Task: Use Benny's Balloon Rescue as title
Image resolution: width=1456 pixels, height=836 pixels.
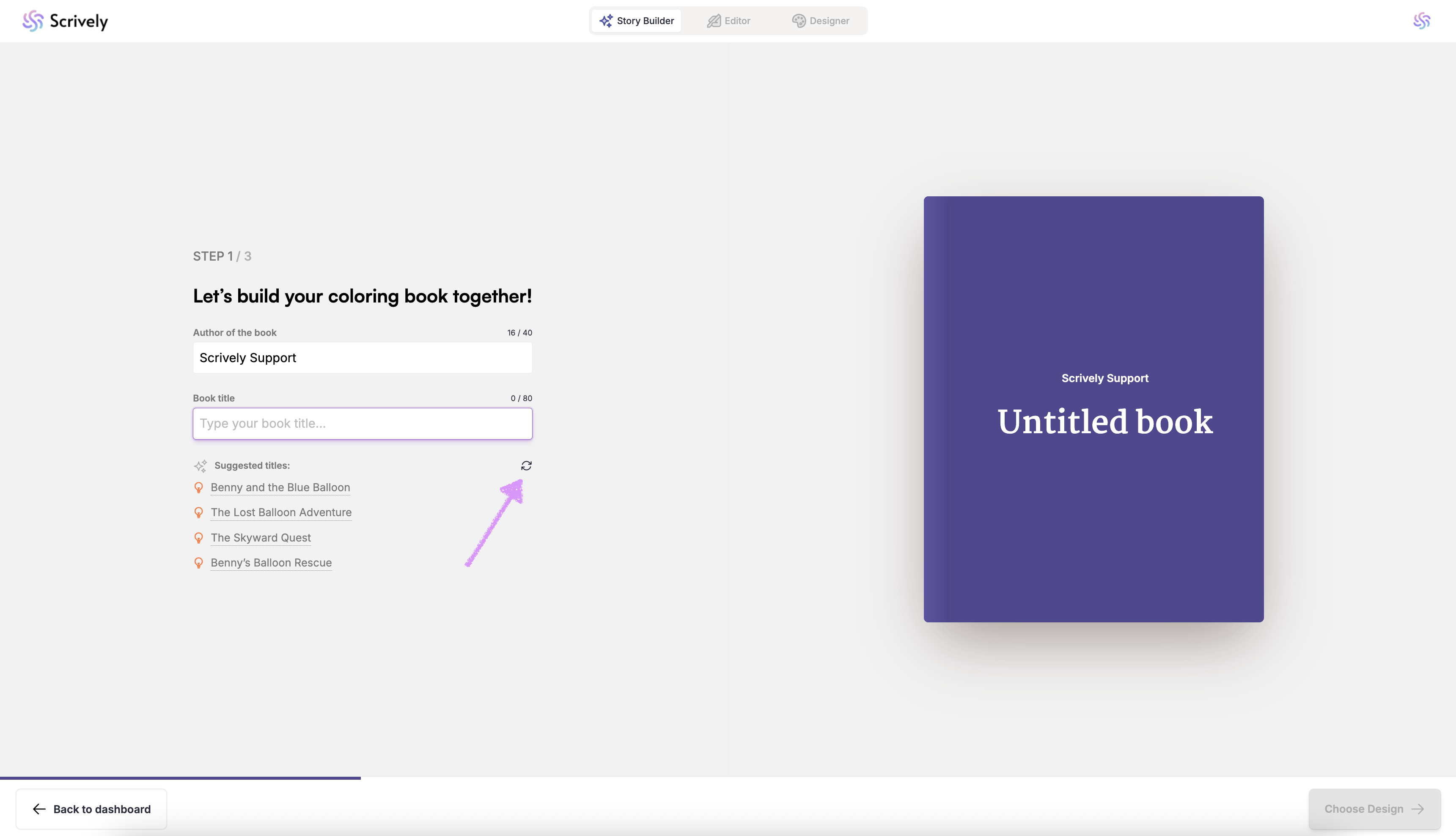Action: [271, 563]
